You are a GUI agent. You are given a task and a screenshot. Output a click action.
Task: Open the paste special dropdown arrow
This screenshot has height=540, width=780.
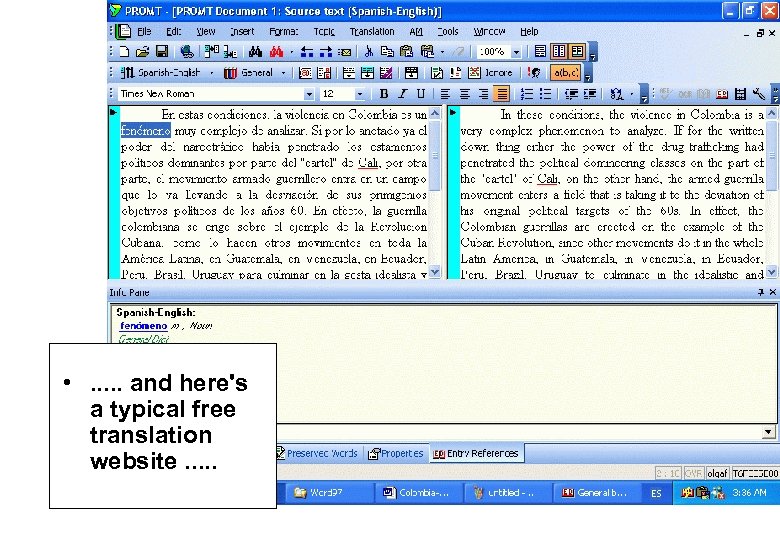point(442,52)
